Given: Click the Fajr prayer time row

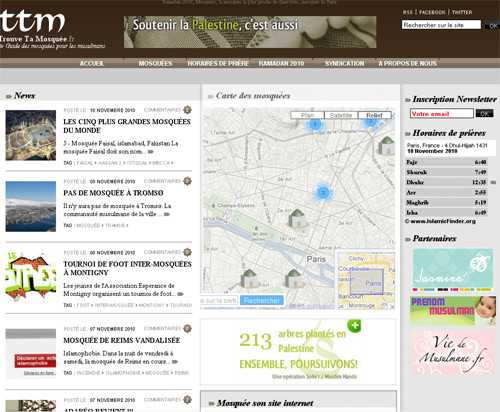Looking at the screenshot, I should tap(447, 162).
